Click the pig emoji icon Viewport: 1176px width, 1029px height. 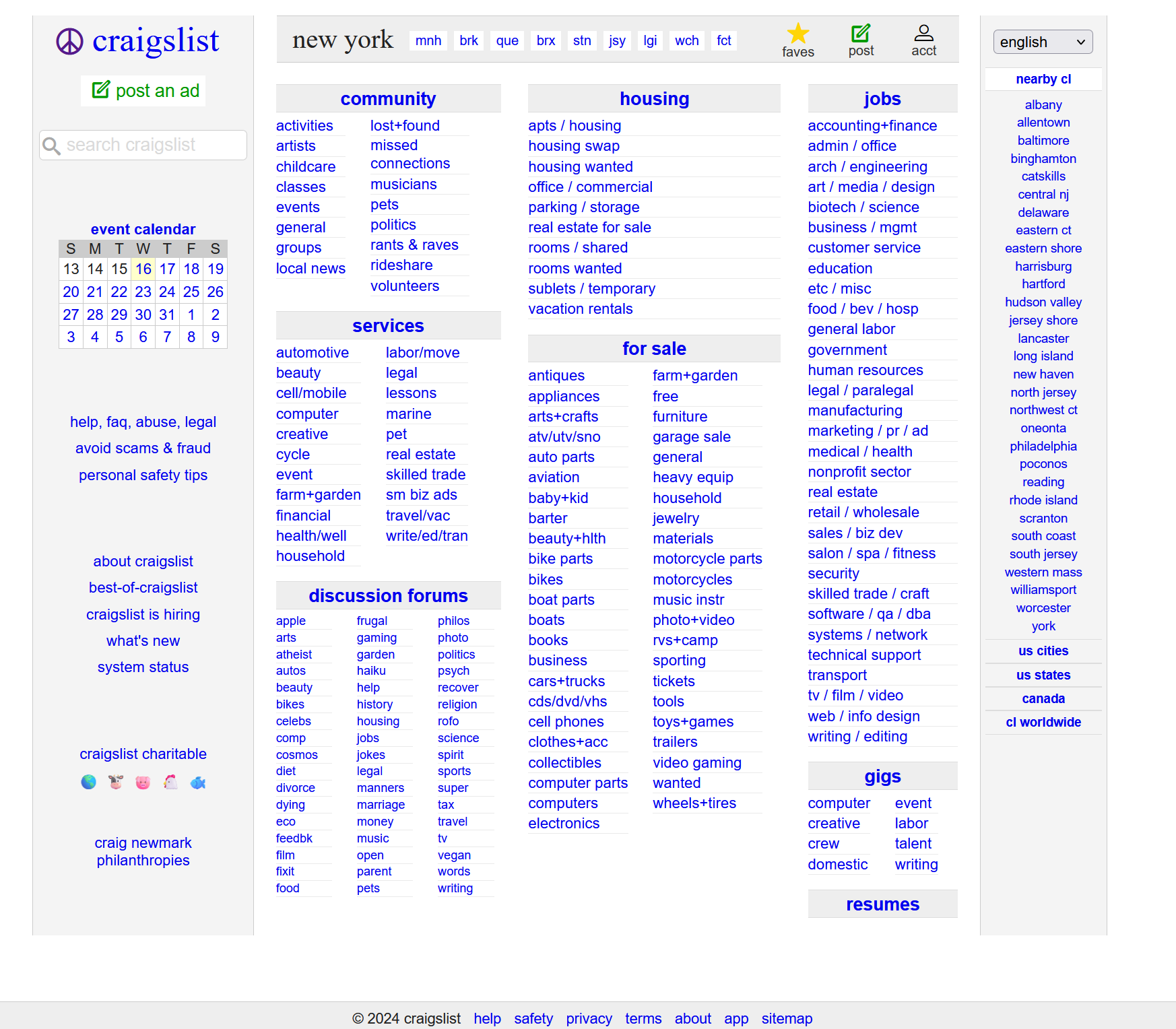tap(143, 782)
